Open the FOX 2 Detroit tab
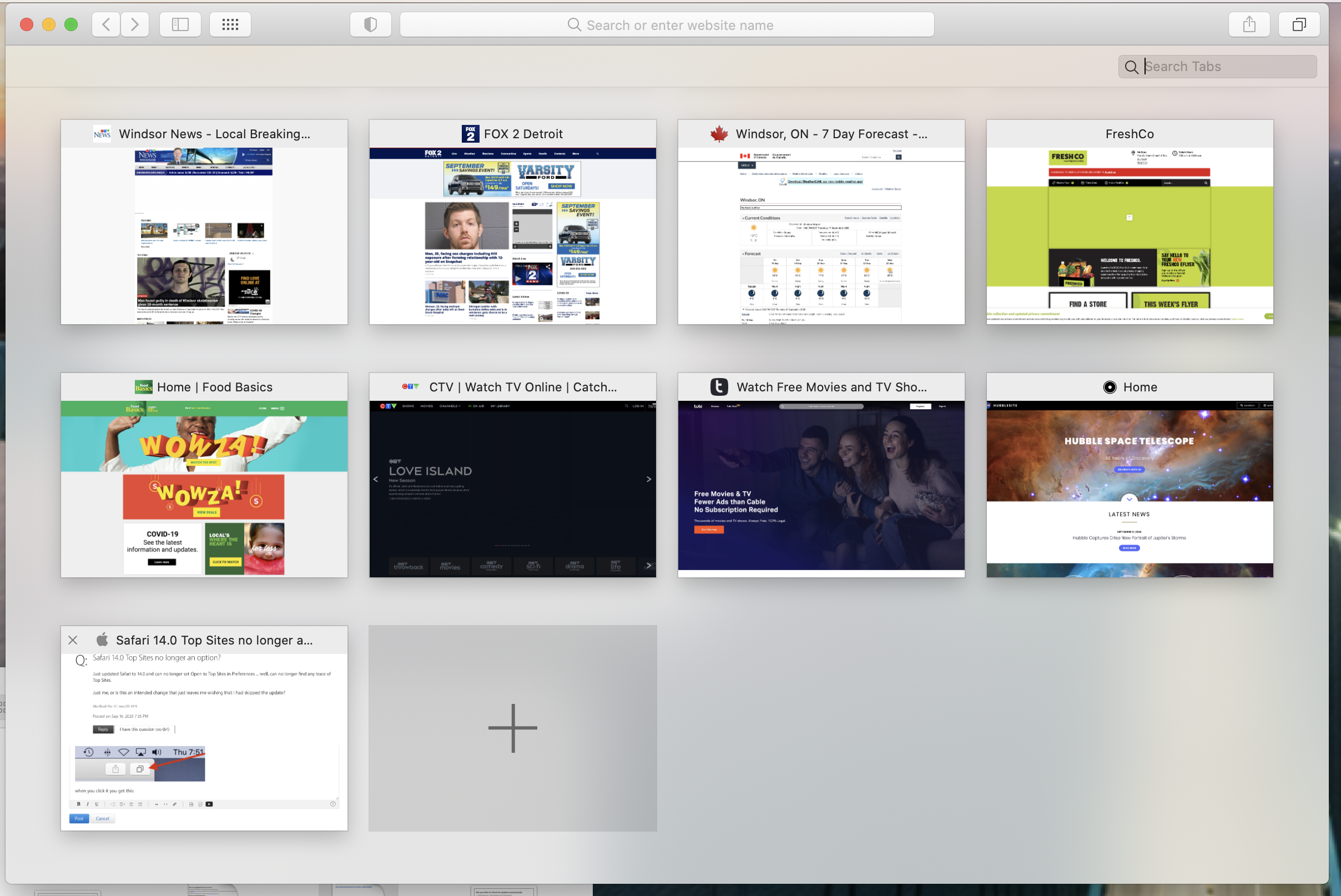The height and width of the screenshot is (896, 1341). point(512,235)
